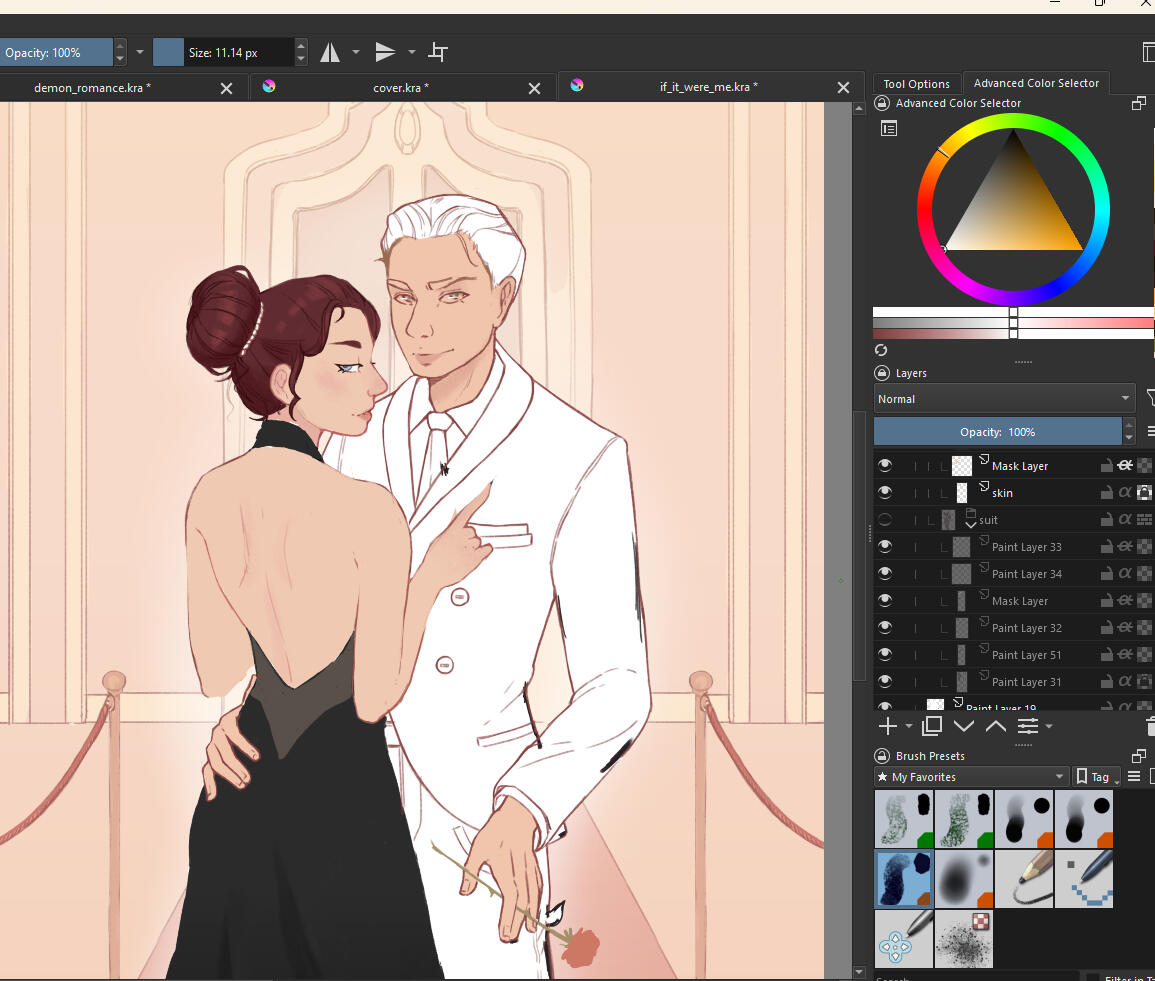Show the suit group layer
The height and width of the screenshot is (981, 1155).
[x=884, y=519]
